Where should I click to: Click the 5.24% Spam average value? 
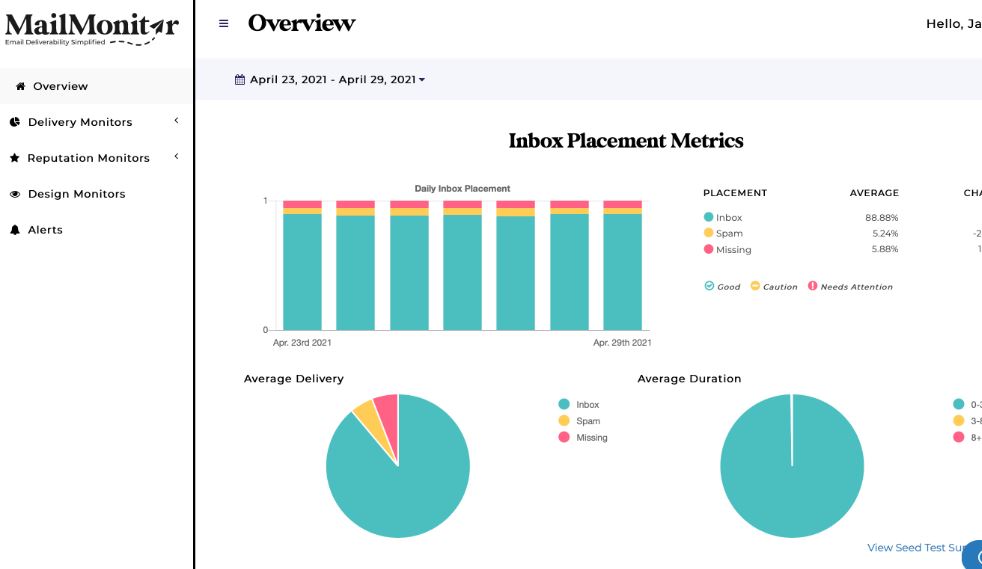point(885,233)
